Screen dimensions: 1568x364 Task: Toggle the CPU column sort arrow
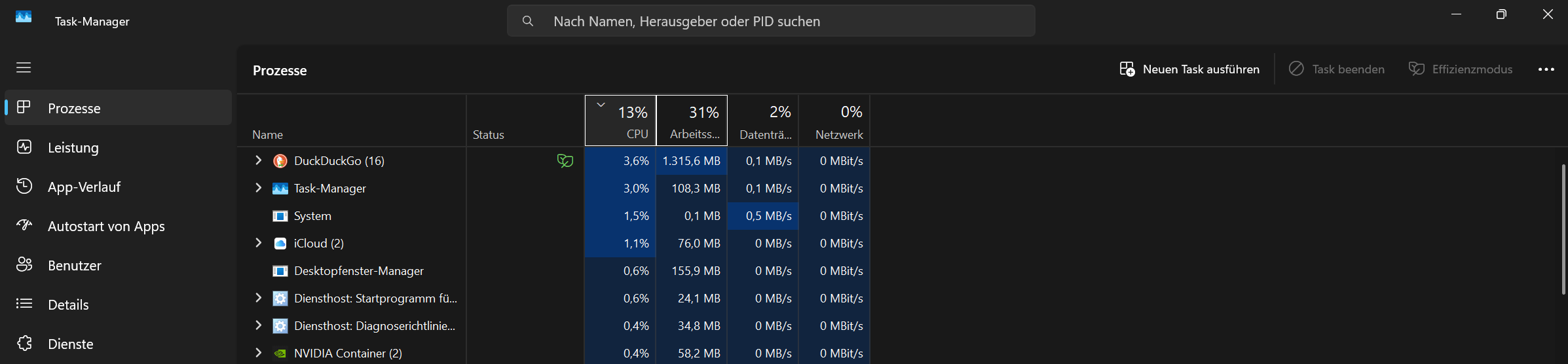click(601, 105)
